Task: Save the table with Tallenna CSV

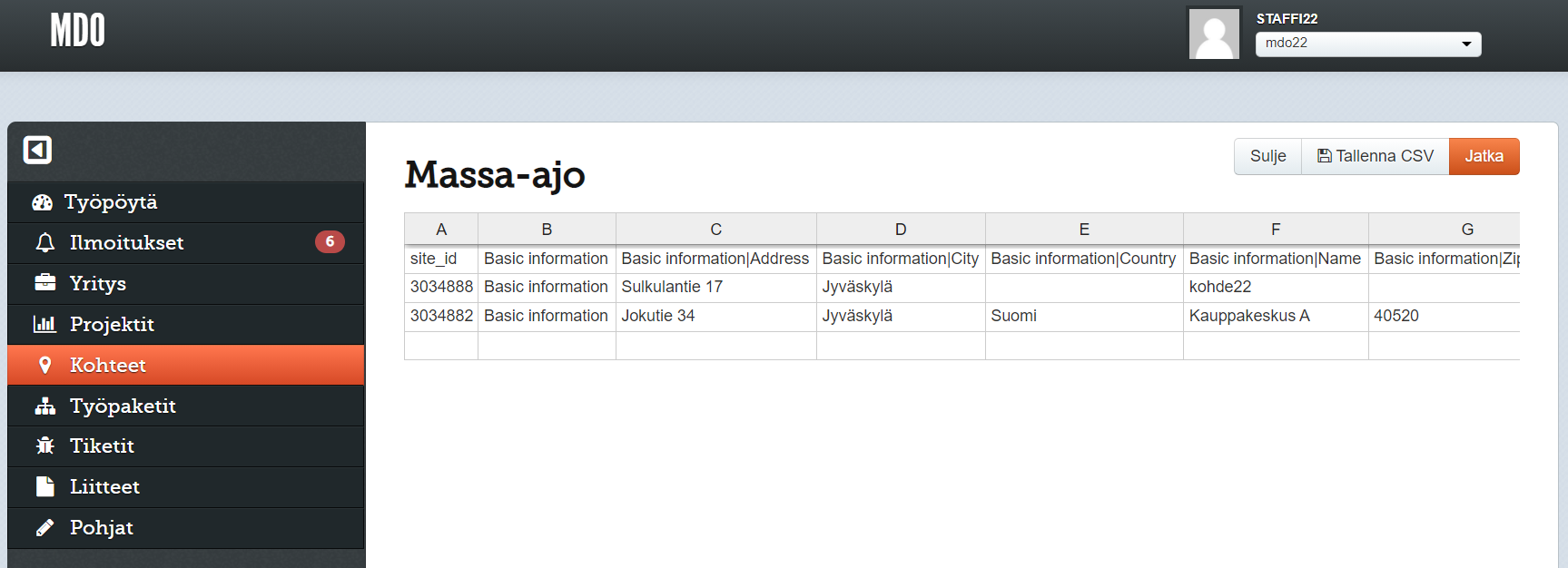Action: tap(1375, 156)
